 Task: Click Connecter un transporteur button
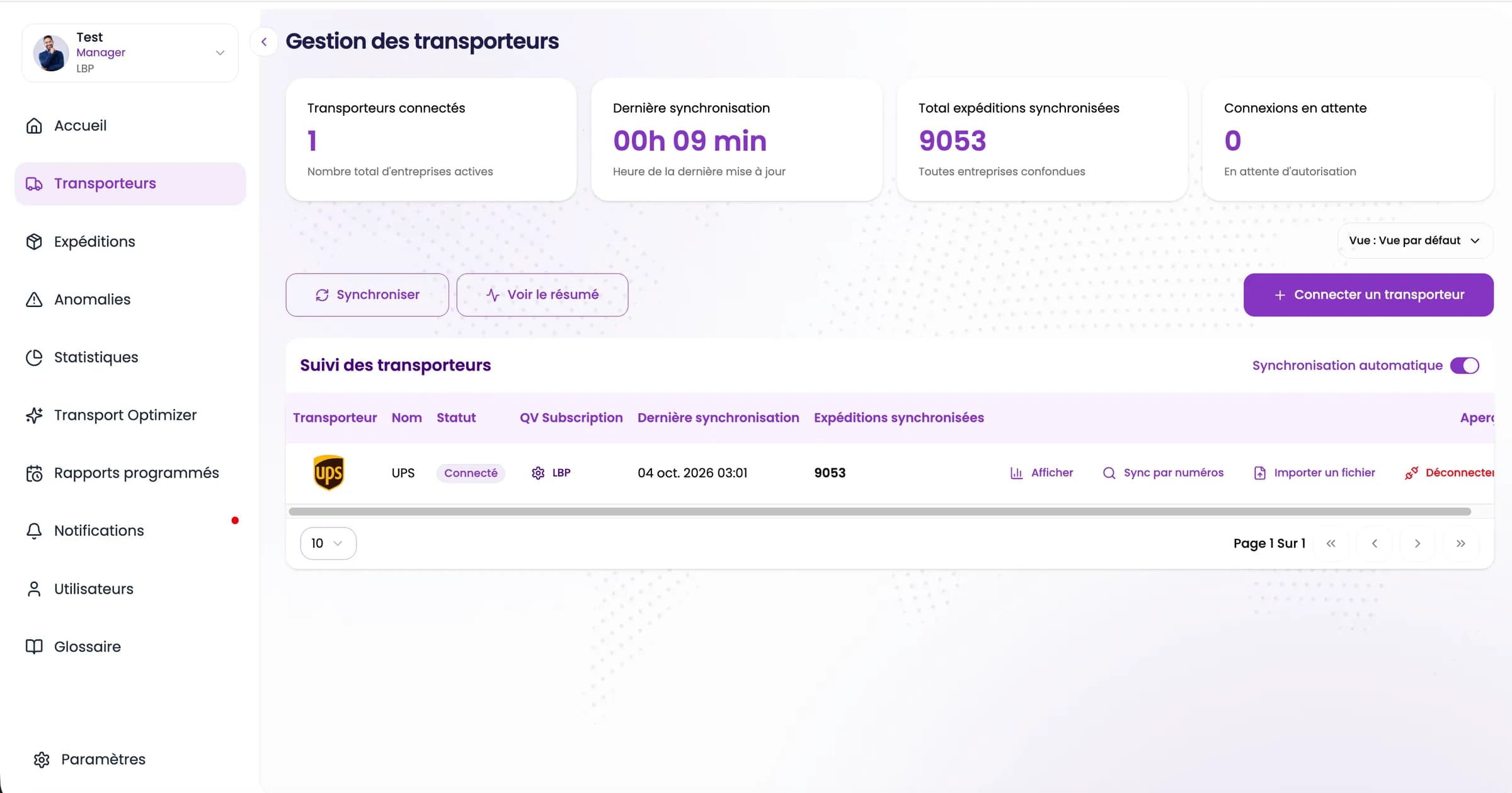point(1368,294)
